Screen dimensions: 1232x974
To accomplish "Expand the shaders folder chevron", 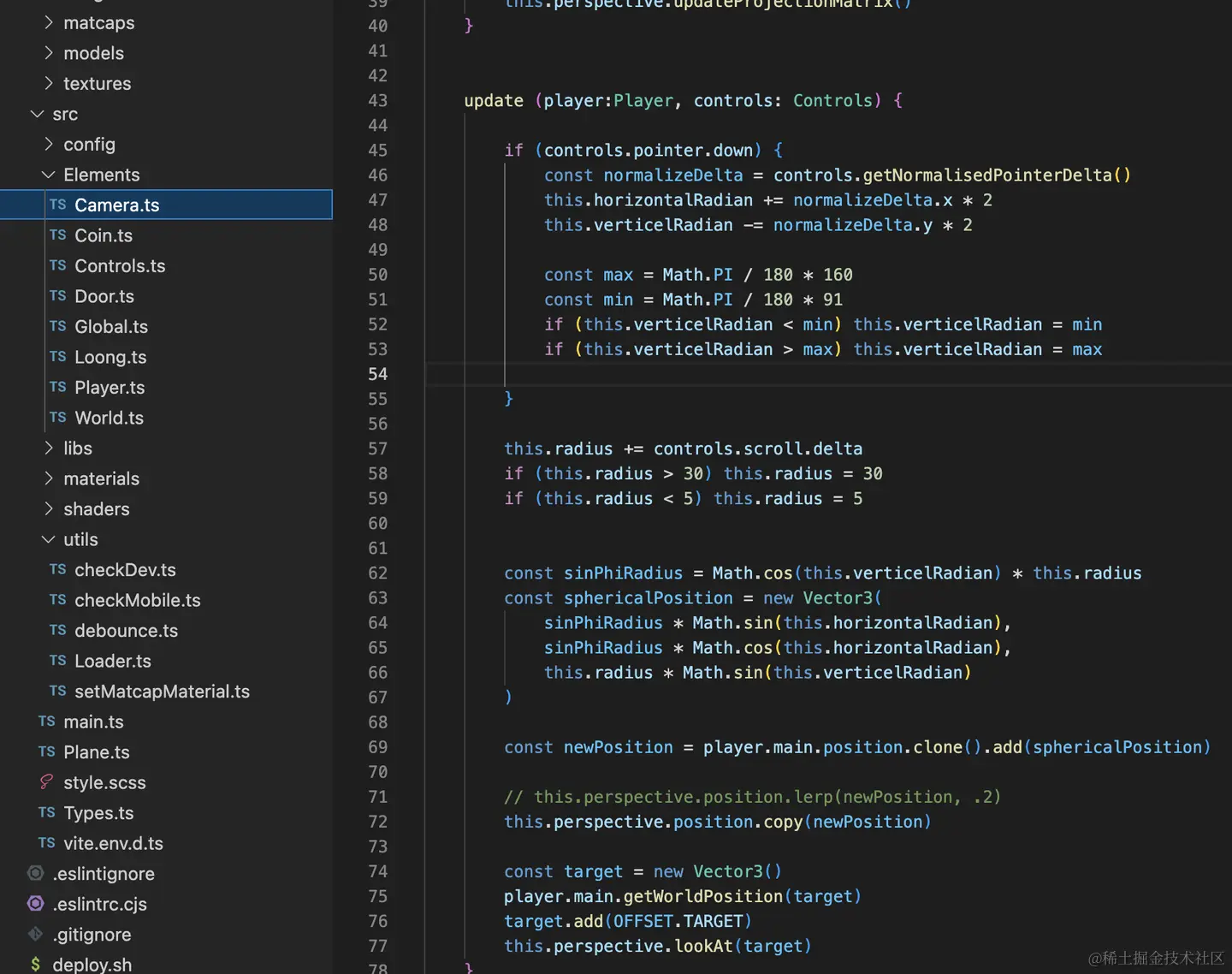I will (x=49, y=508).
